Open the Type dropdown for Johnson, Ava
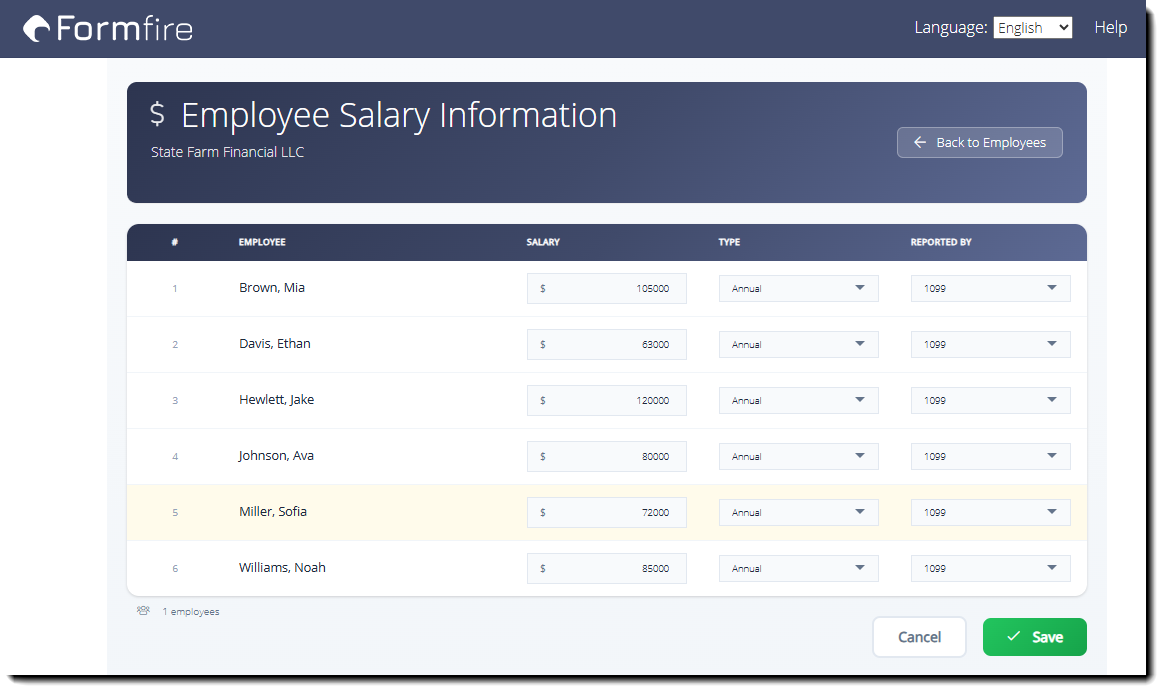 pos(798,456)
